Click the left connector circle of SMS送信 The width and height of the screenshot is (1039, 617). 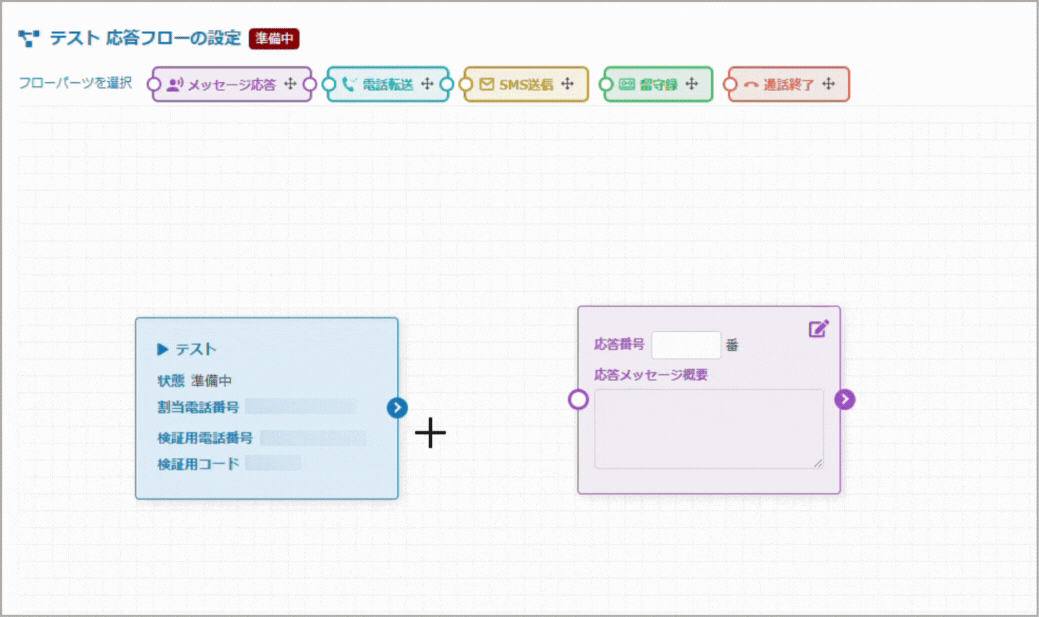pos(466,84)
